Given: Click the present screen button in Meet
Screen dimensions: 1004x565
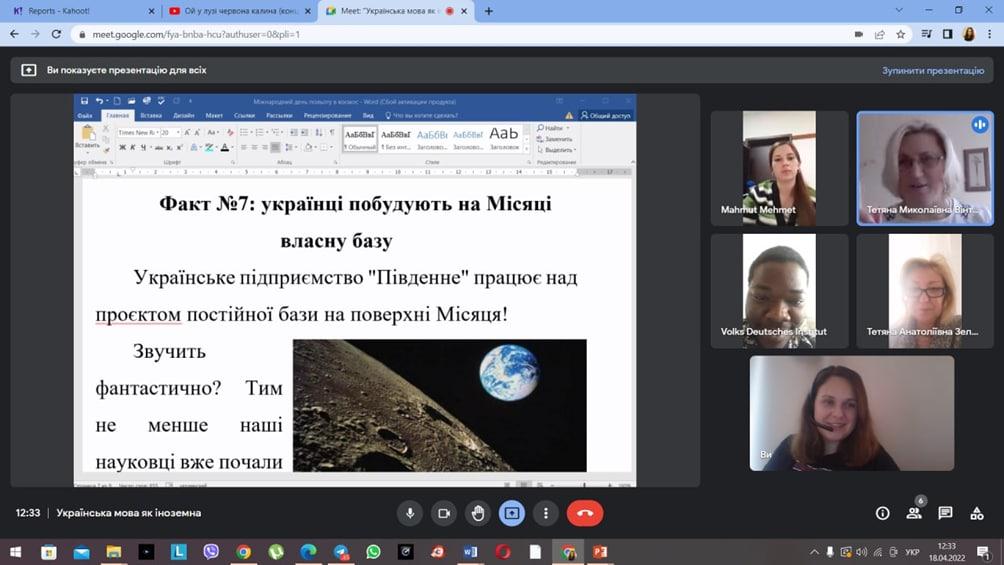Looking at the screenshot, I should coord(512,513).
